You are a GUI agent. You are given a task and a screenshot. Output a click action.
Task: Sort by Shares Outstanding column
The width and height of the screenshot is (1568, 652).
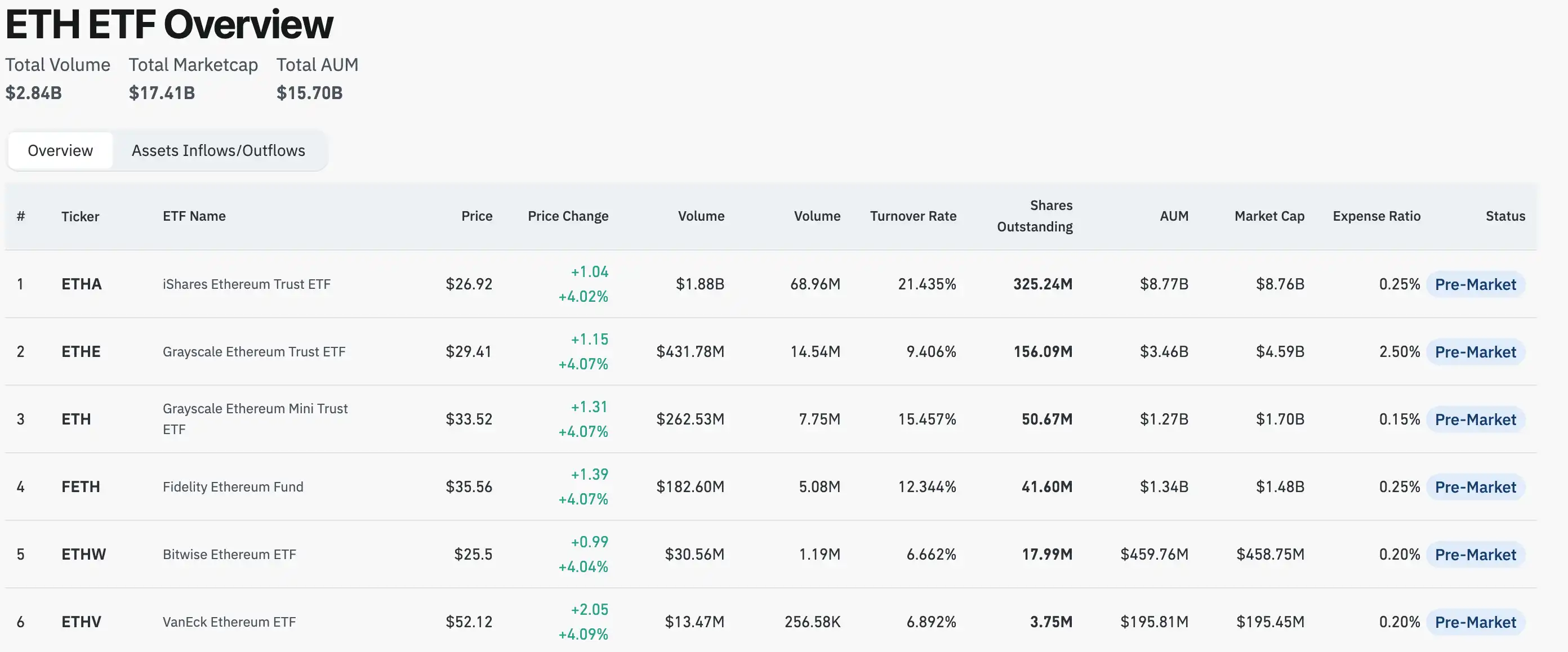coord(1035,216)
